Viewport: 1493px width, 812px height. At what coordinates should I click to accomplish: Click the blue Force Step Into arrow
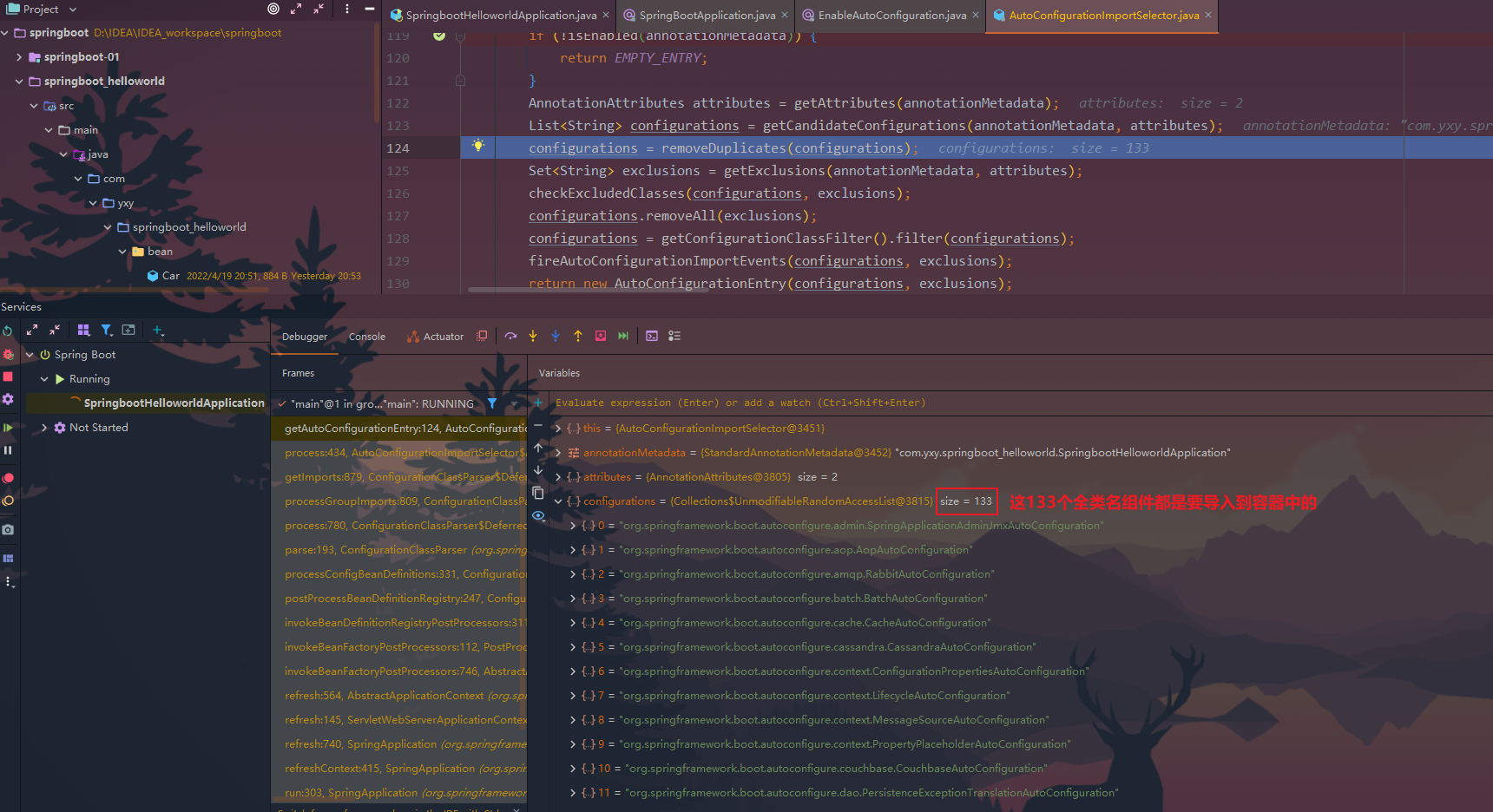556,336
